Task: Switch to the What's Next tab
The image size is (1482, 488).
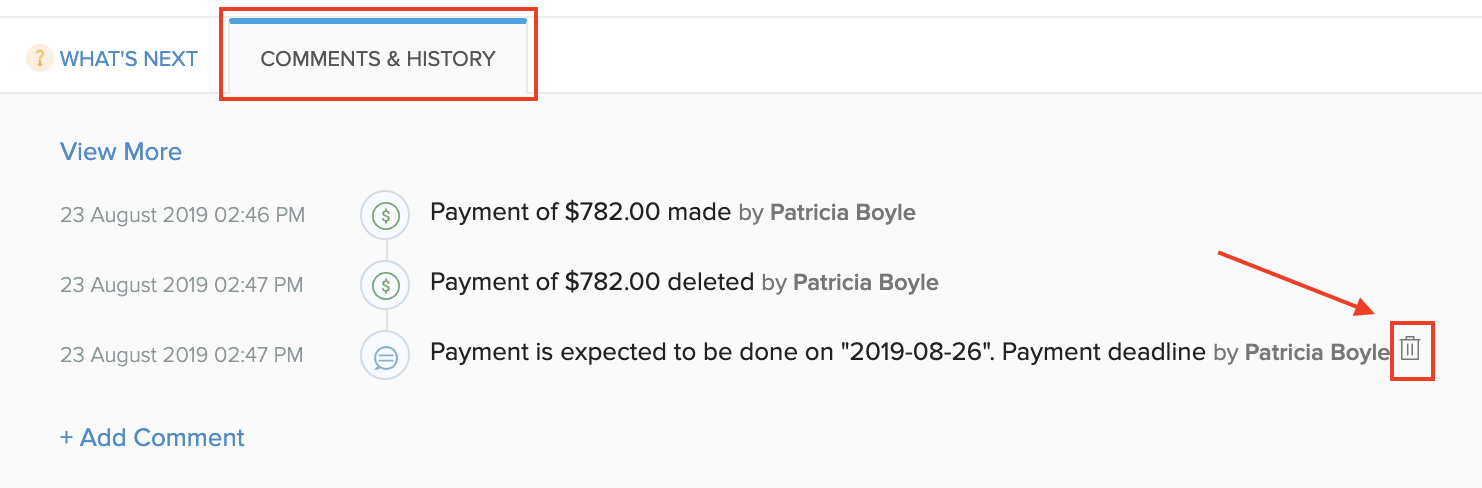Action: [x=128, y=59]
